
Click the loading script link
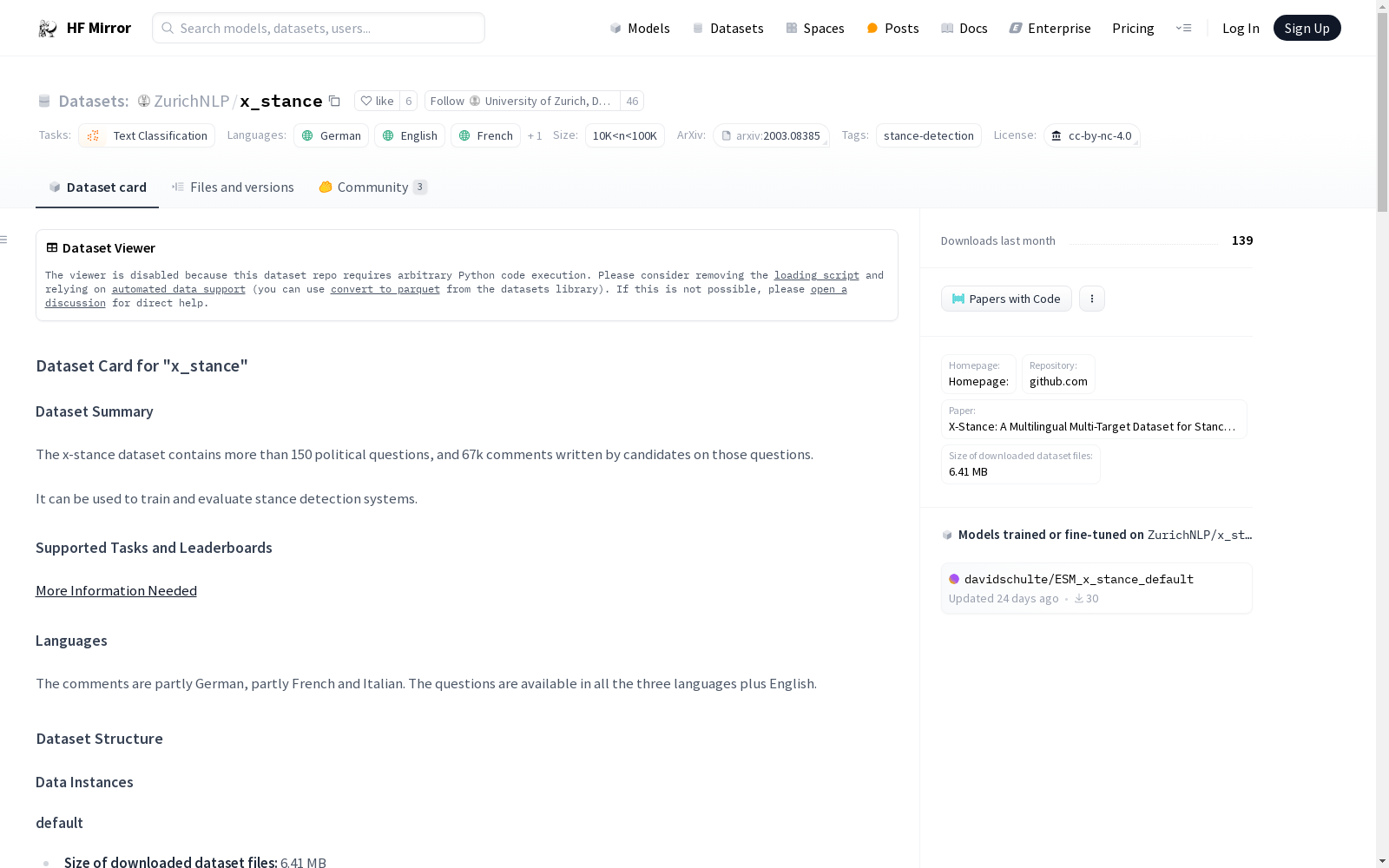click(x=817, y=275)
